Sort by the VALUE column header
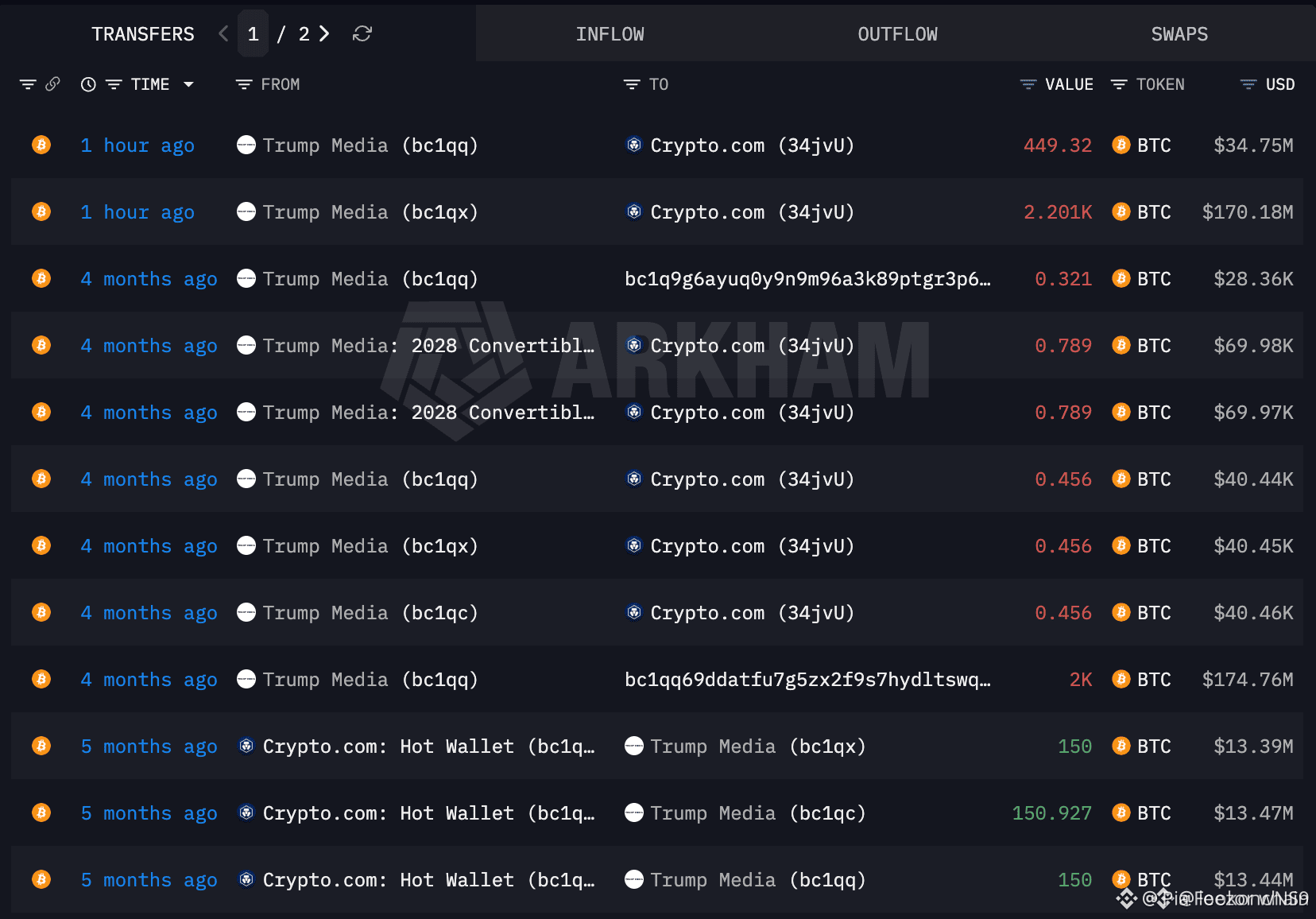Image resolution: width=1316 pixels, height=919 pixels. point(1069,84)
